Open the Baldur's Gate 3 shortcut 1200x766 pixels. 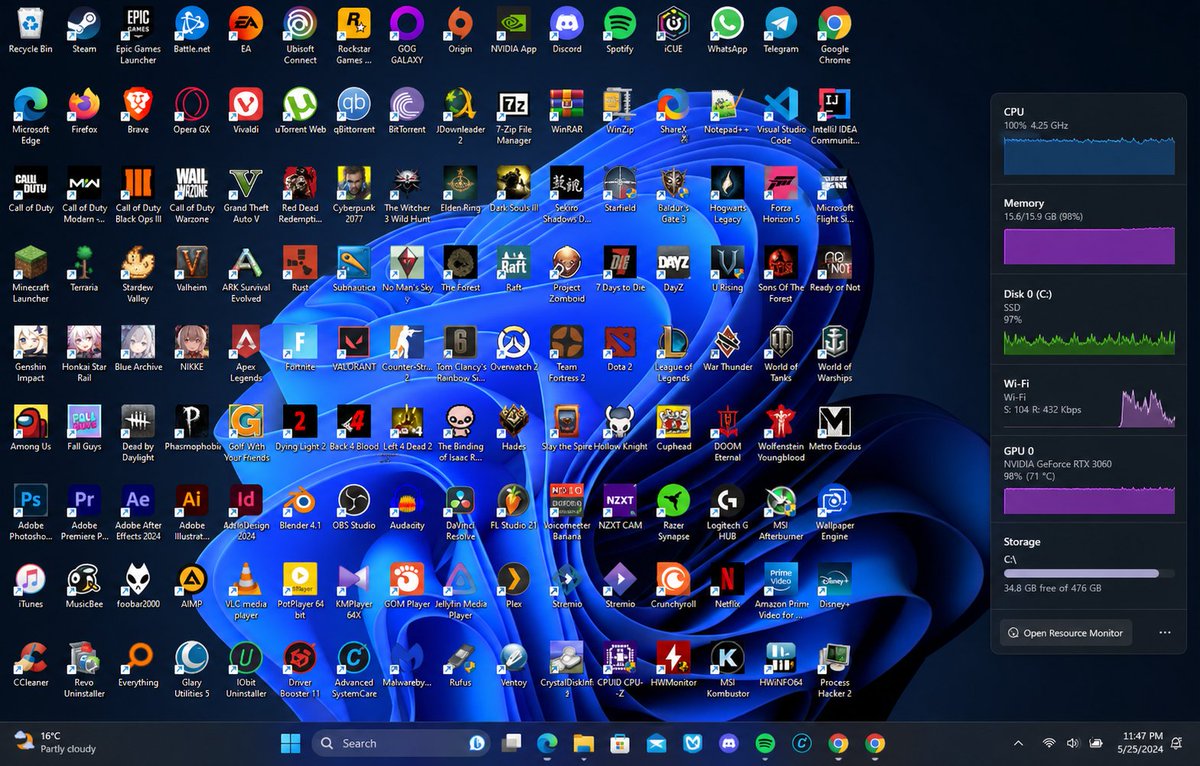(674, 195)
